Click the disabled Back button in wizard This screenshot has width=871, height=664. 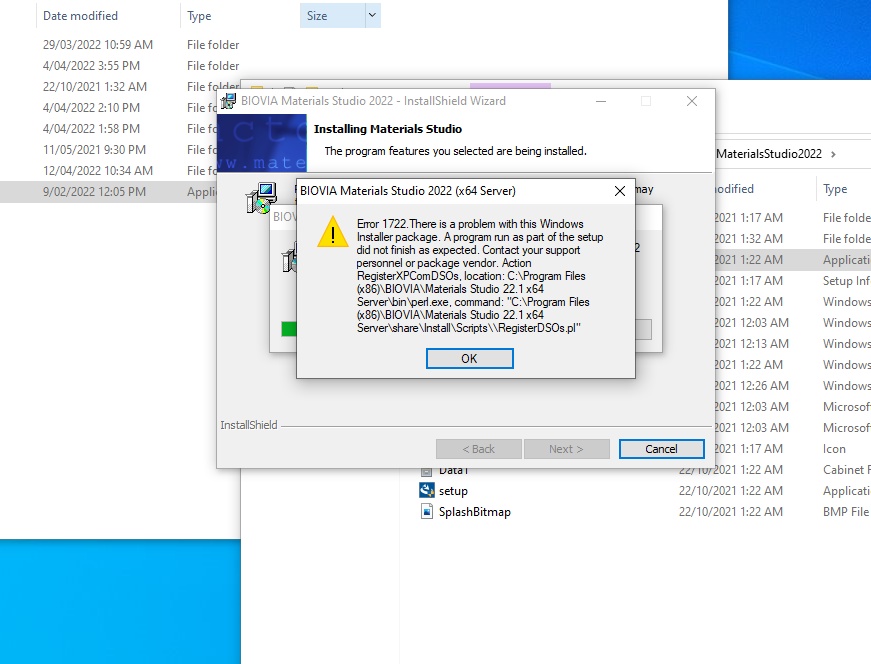click(x=478, y=449)
